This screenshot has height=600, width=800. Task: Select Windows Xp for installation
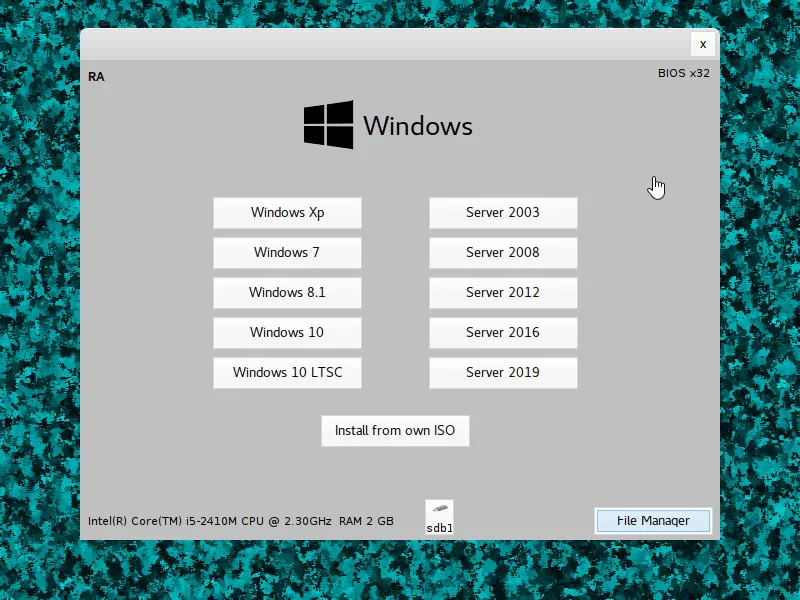[x=287, y=212]
